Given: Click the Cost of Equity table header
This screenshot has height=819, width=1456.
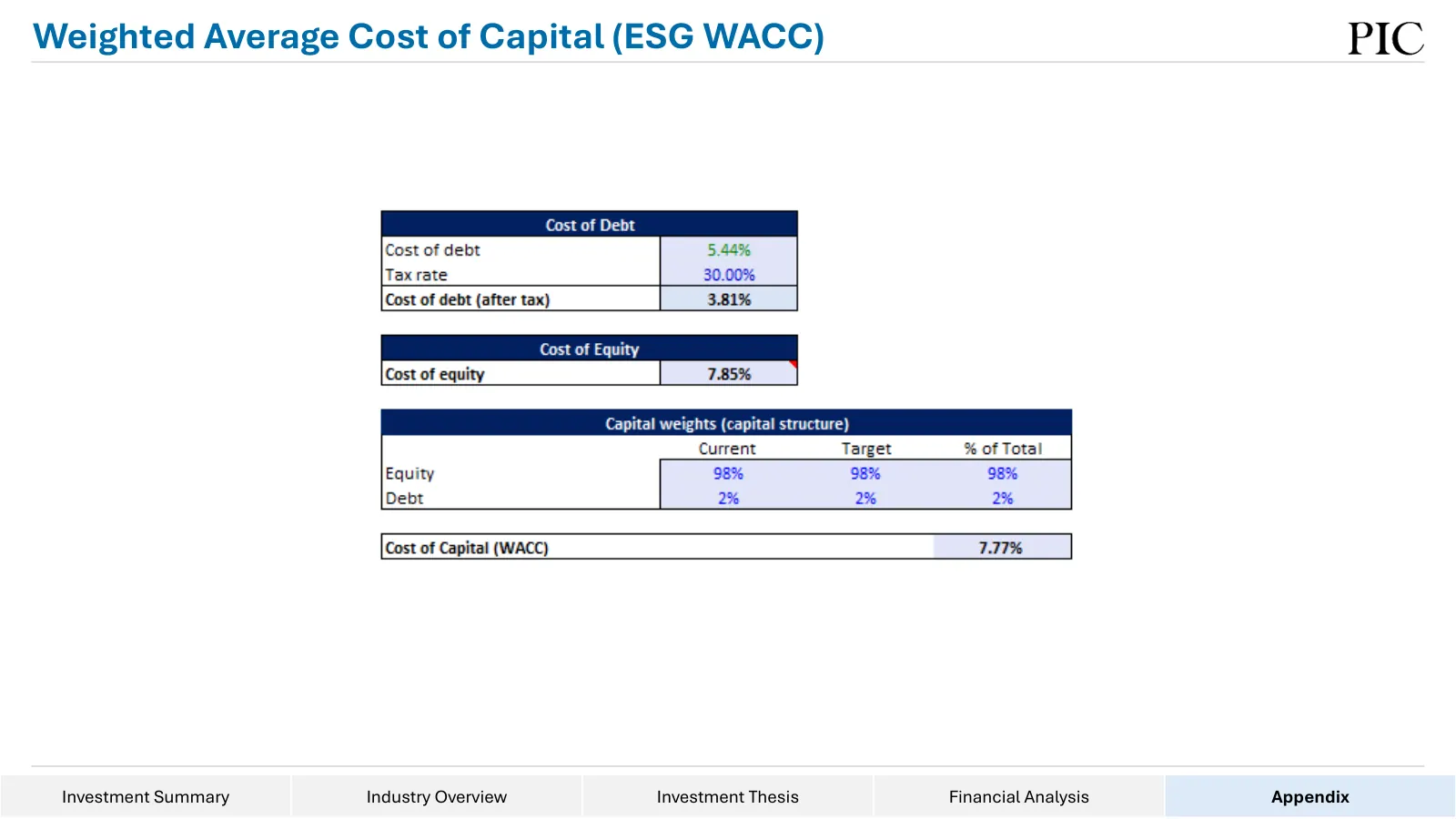Looking at the screenshot, I should click(590, 349).
